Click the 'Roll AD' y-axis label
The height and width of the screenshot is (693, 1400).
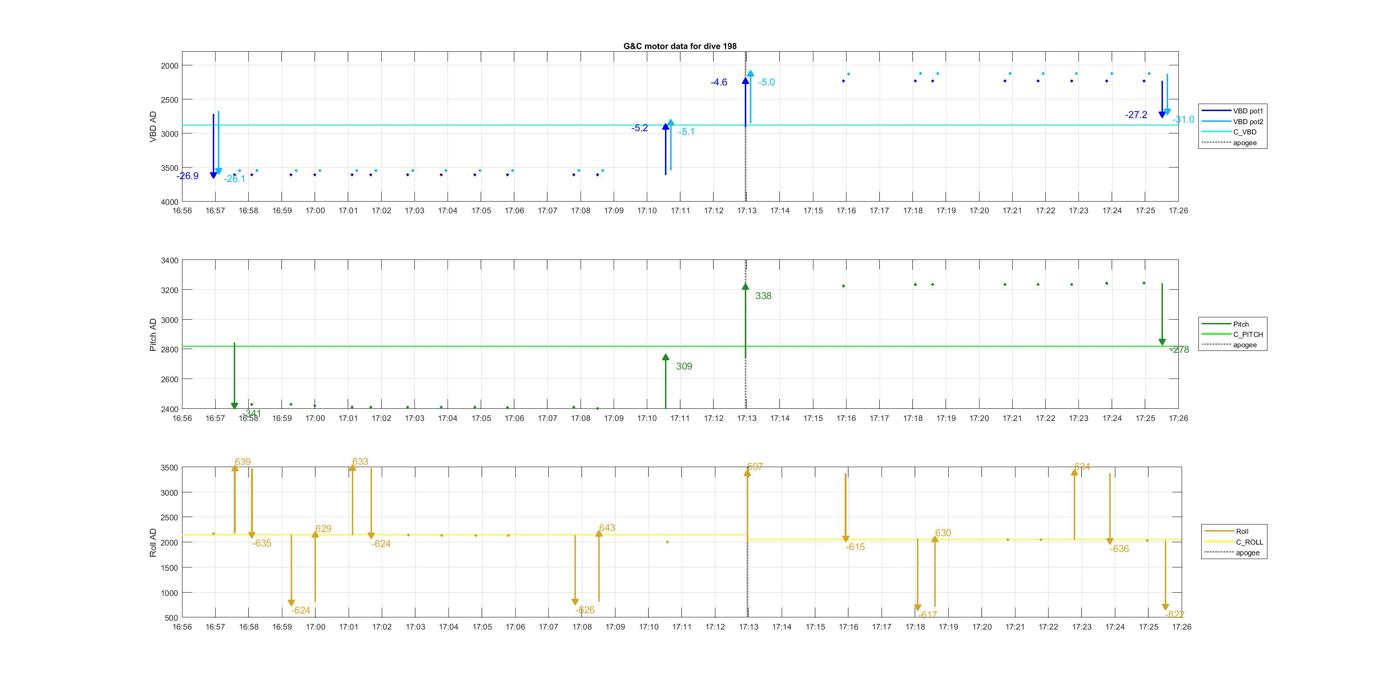click(153, 542)
